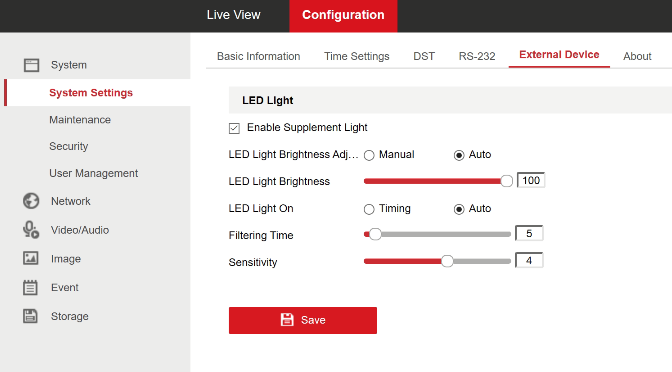This screenshot has height=372, width=672.
Task: Click the Event calendar icon
Action: tap(30, 288)
